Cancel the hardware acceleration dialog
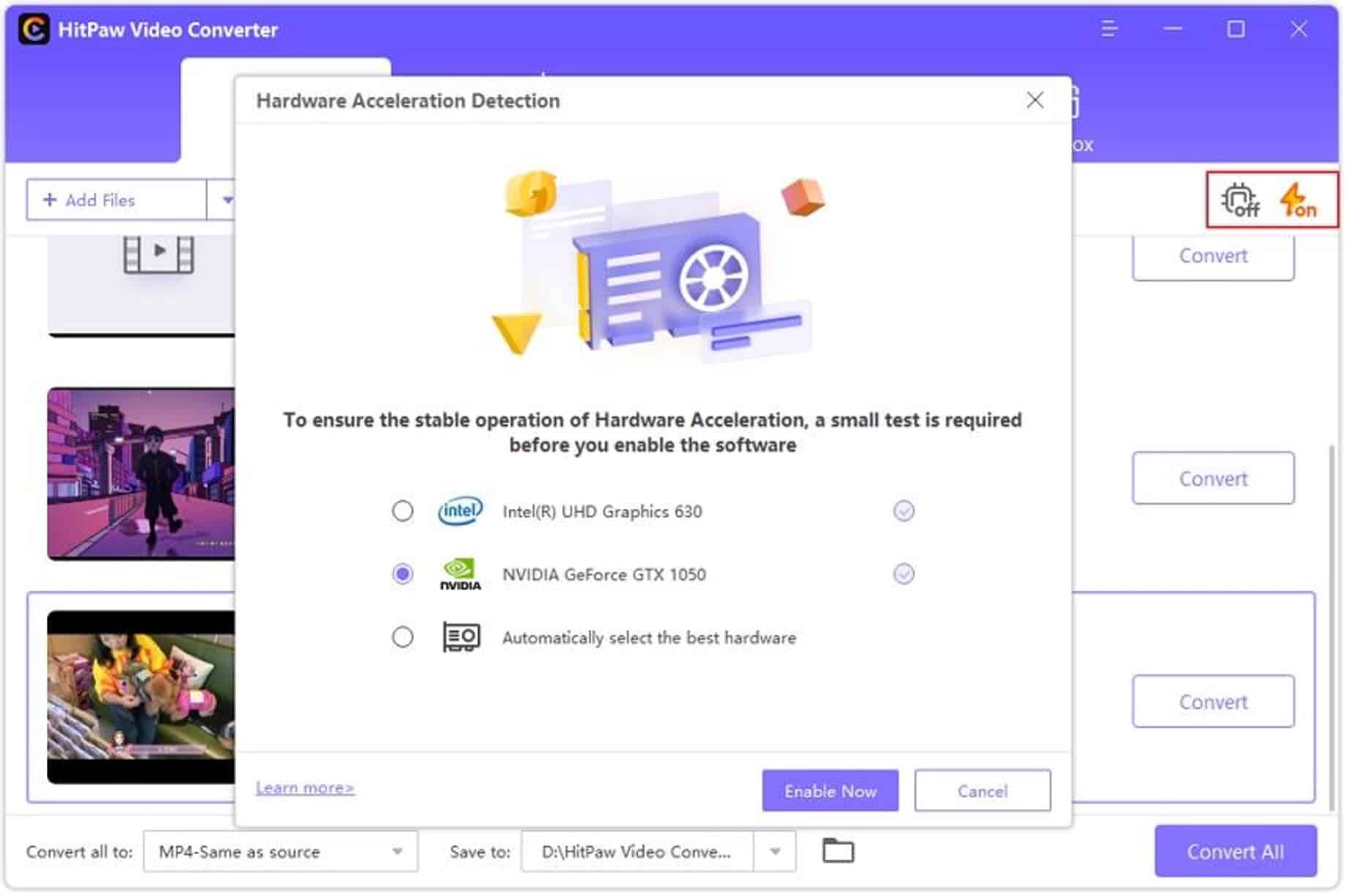 [x=983, y=791]
